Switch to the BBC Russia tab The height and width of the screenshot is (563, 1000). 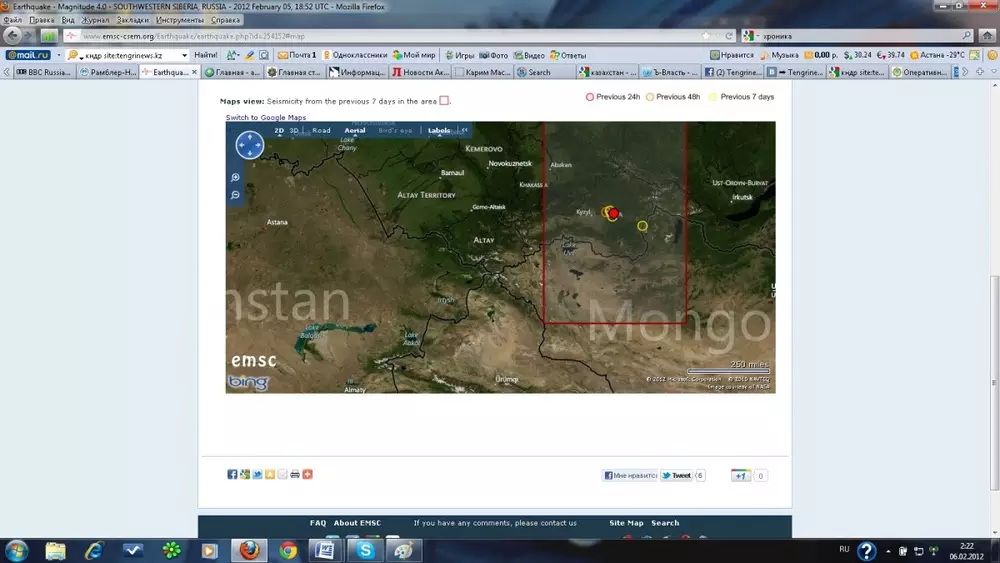44,72
